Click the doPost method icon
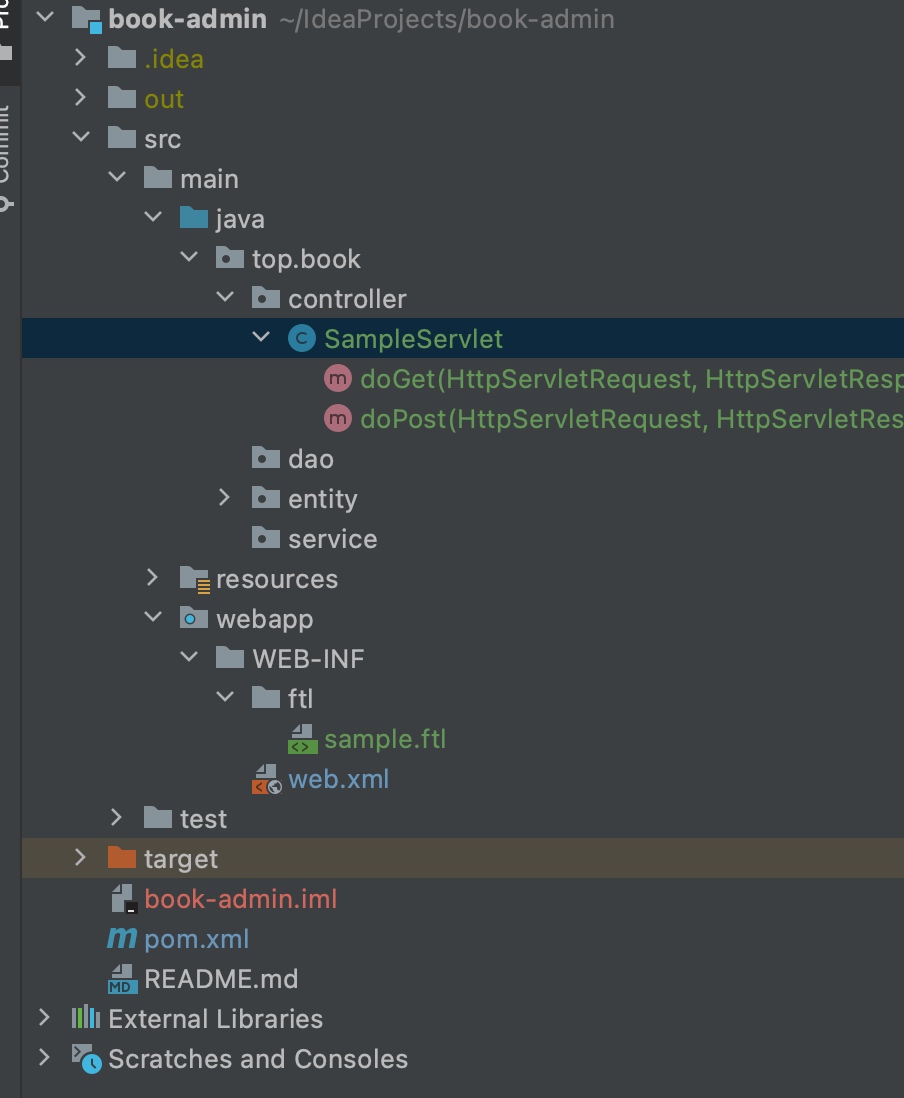The height and width of the screenshot is (1098, 904). [x=338, y=419]
